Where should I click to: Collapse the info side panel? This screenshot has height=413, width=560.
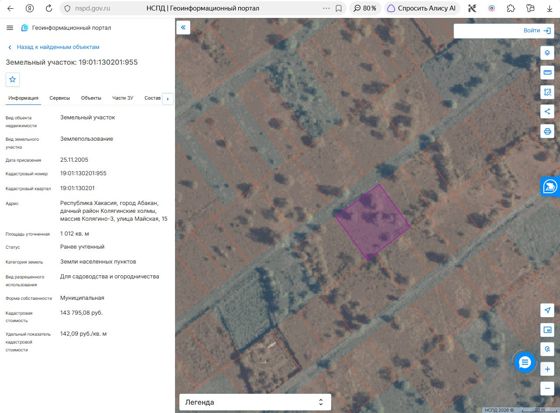183,27
